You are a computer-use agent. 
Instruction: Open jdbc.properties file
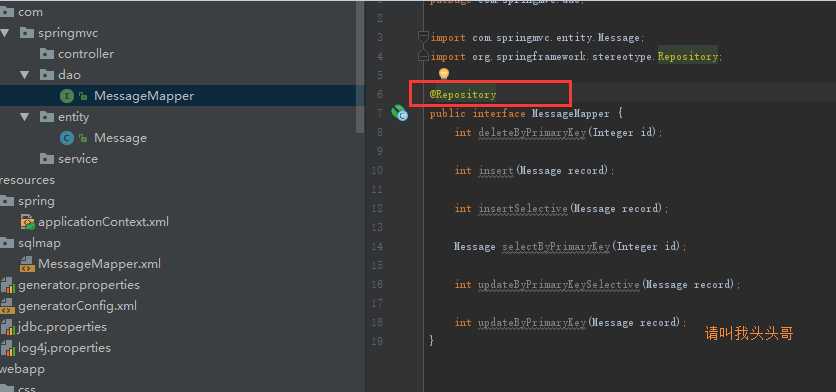62,327
